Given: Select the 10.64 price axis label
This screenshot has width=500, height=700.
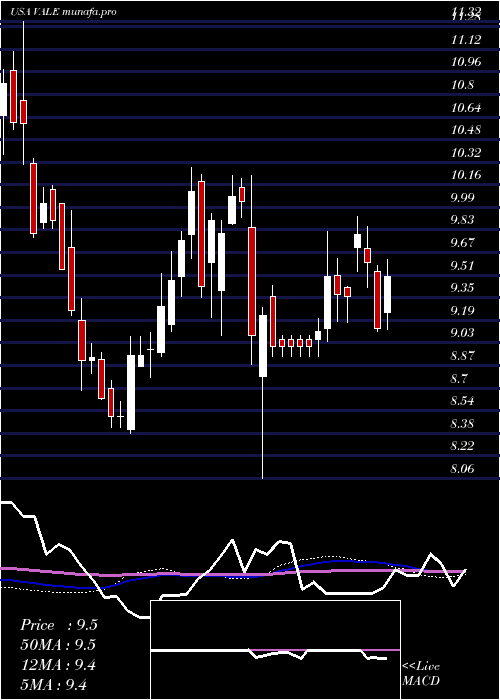Looking at the screenshot, I should (466, 108).
